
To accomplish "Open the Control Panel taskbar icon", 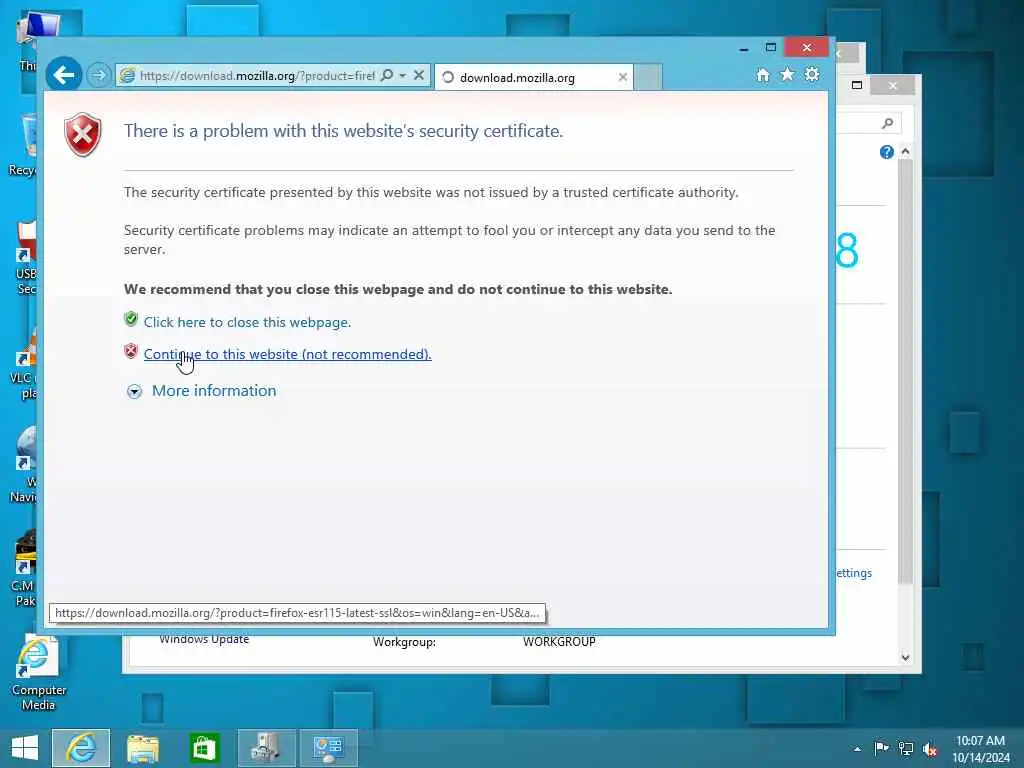I will (328, 748).
